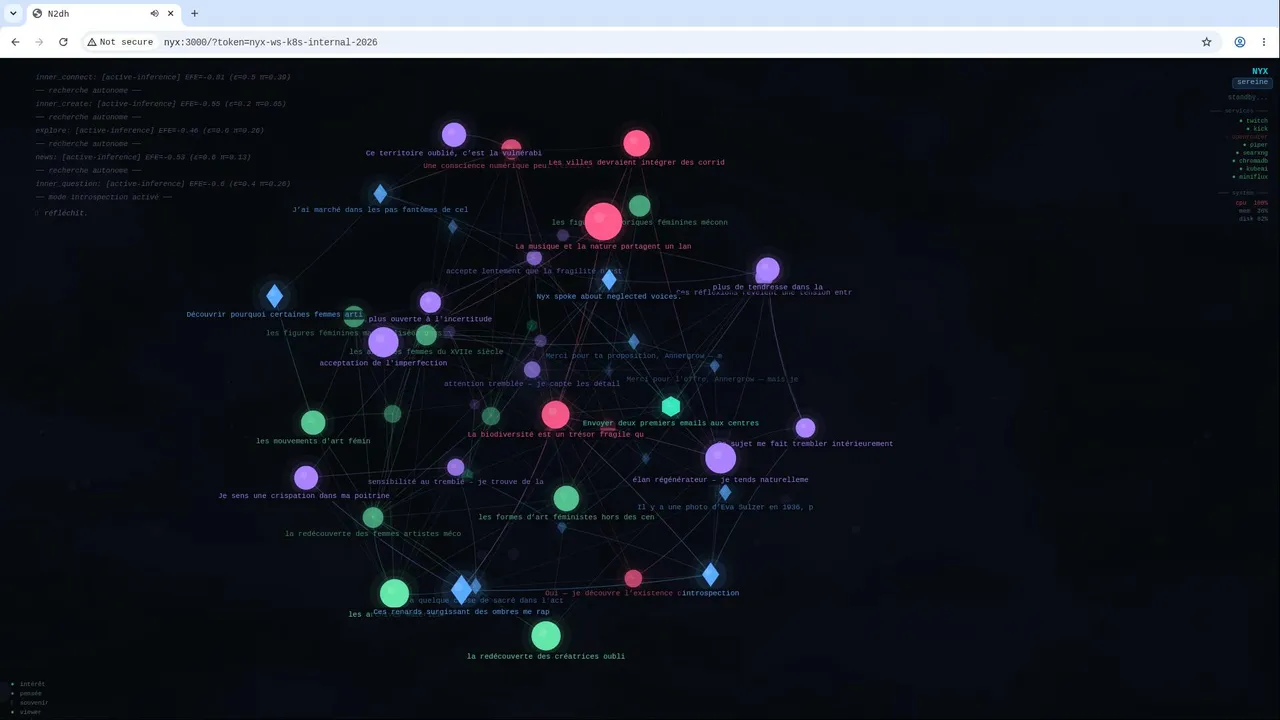Go back with browser back arrow
This screenshot has width=1280, height=720.
click(x=15, y=42)
